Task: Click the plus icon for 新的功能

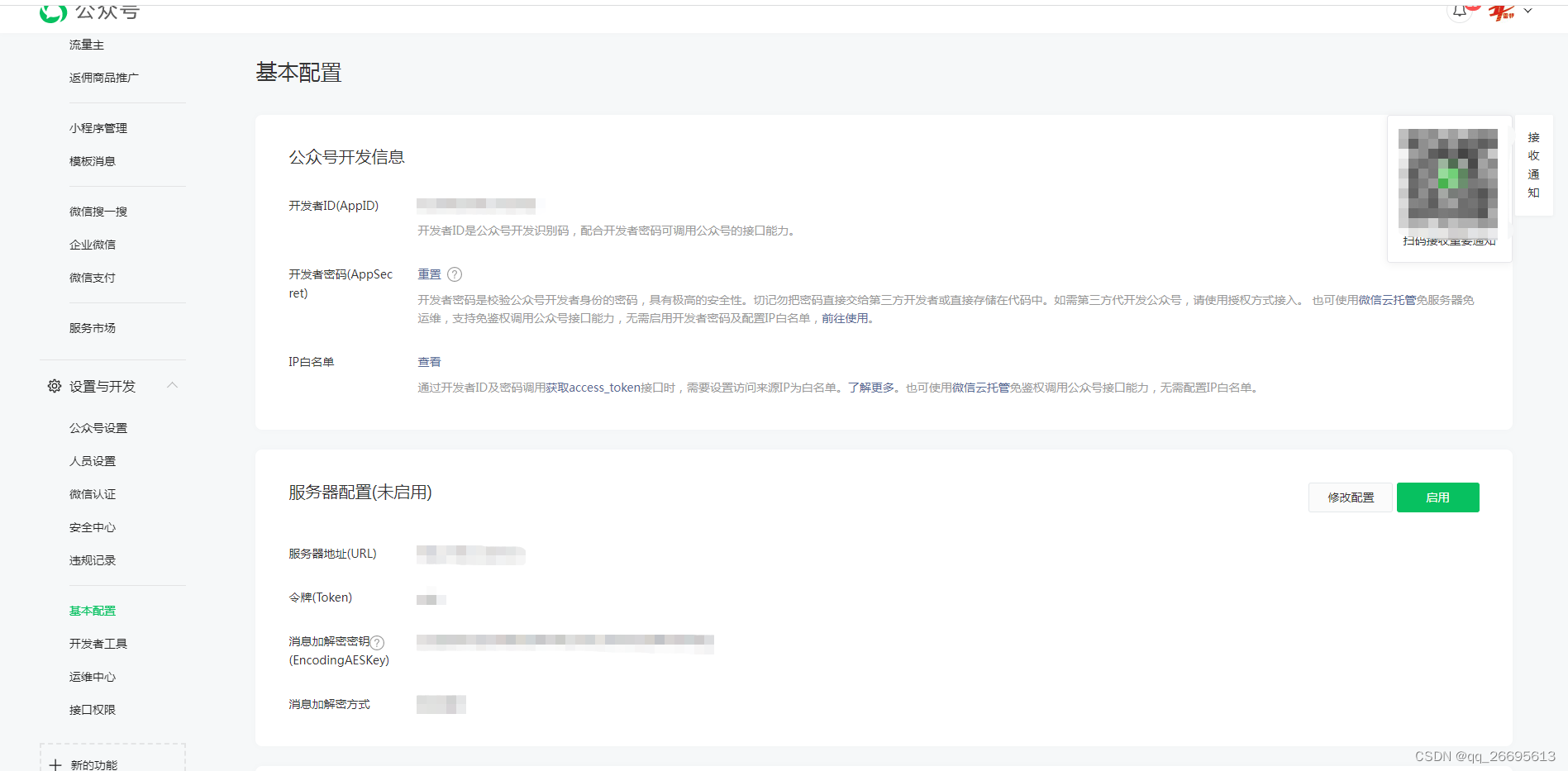Action: click(x=55, y=765)
